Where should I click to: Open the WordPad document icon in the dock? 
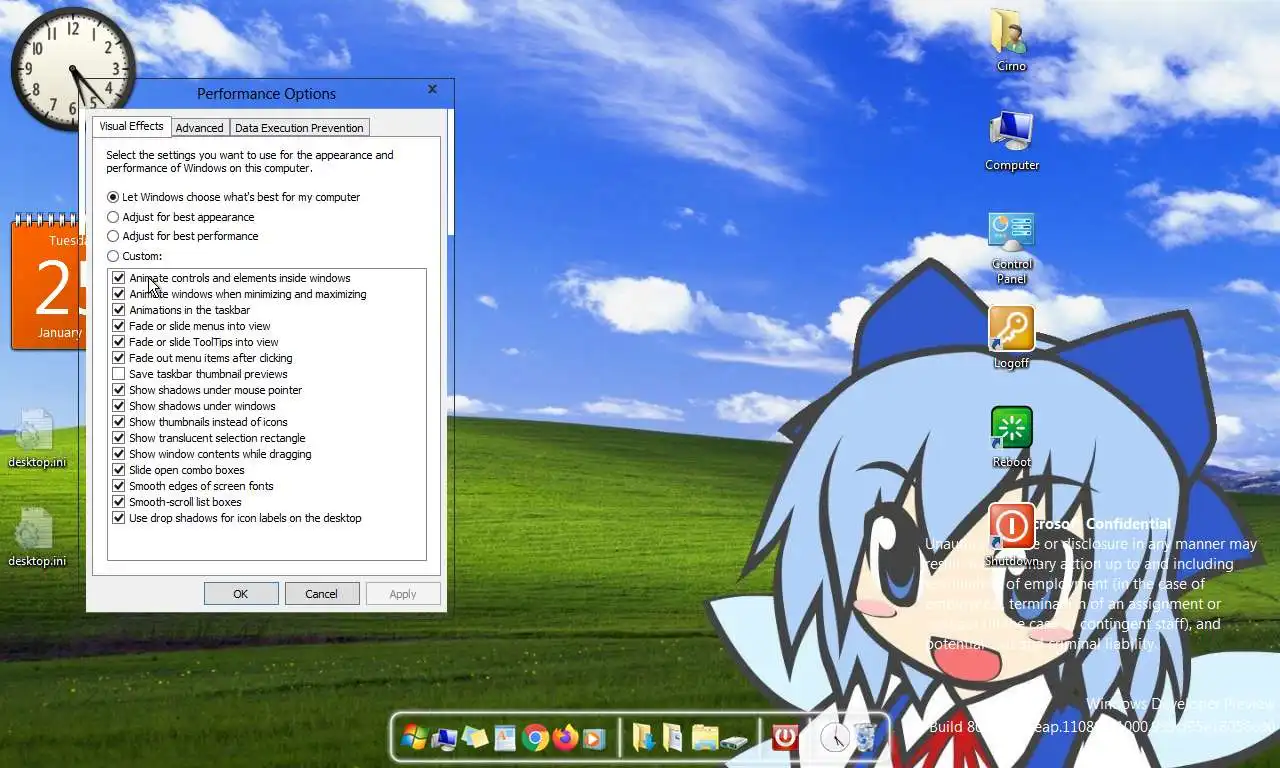point(505,738)
